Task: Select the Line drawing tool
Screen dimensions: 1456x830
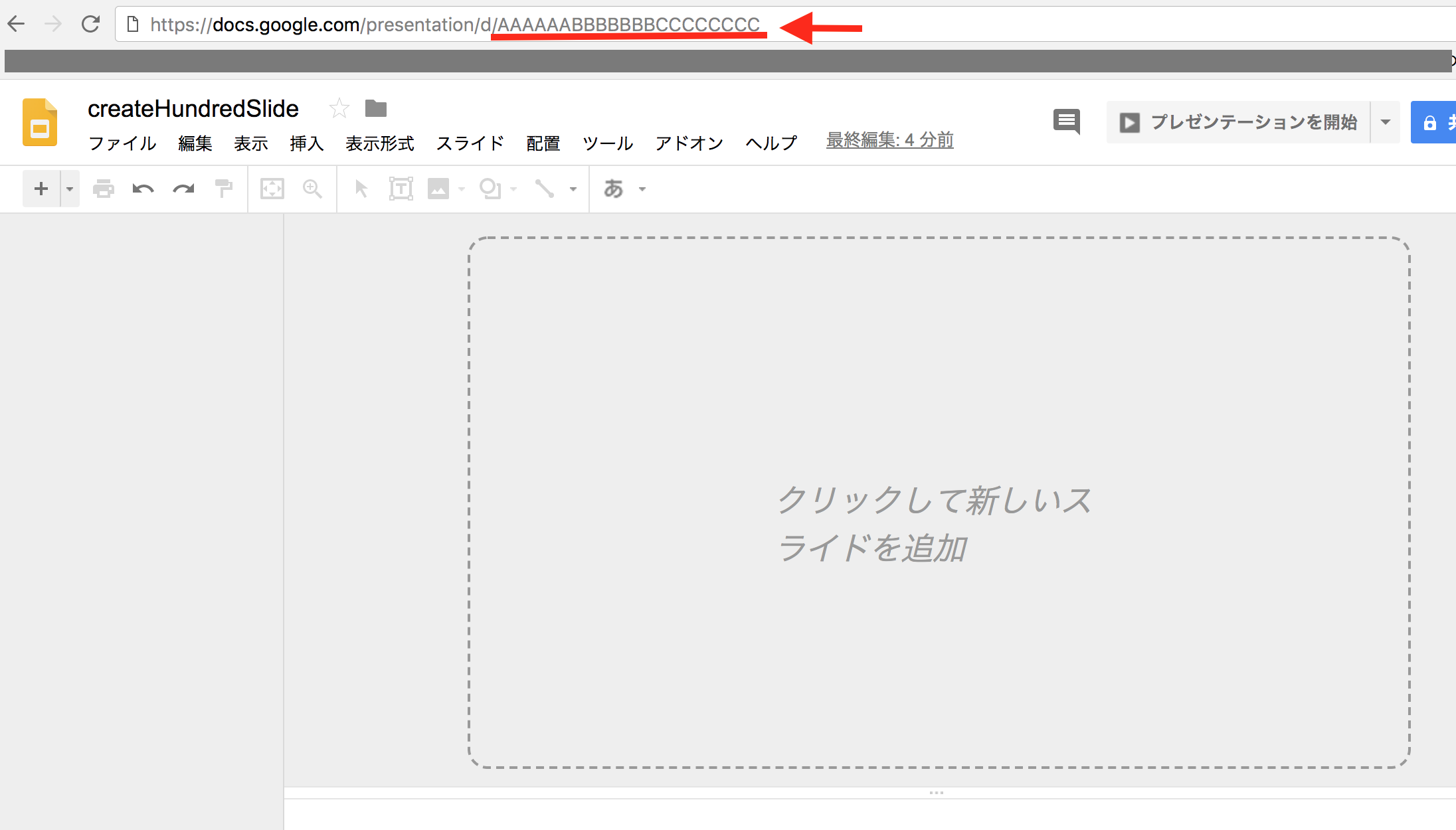Action: (545, 189)
